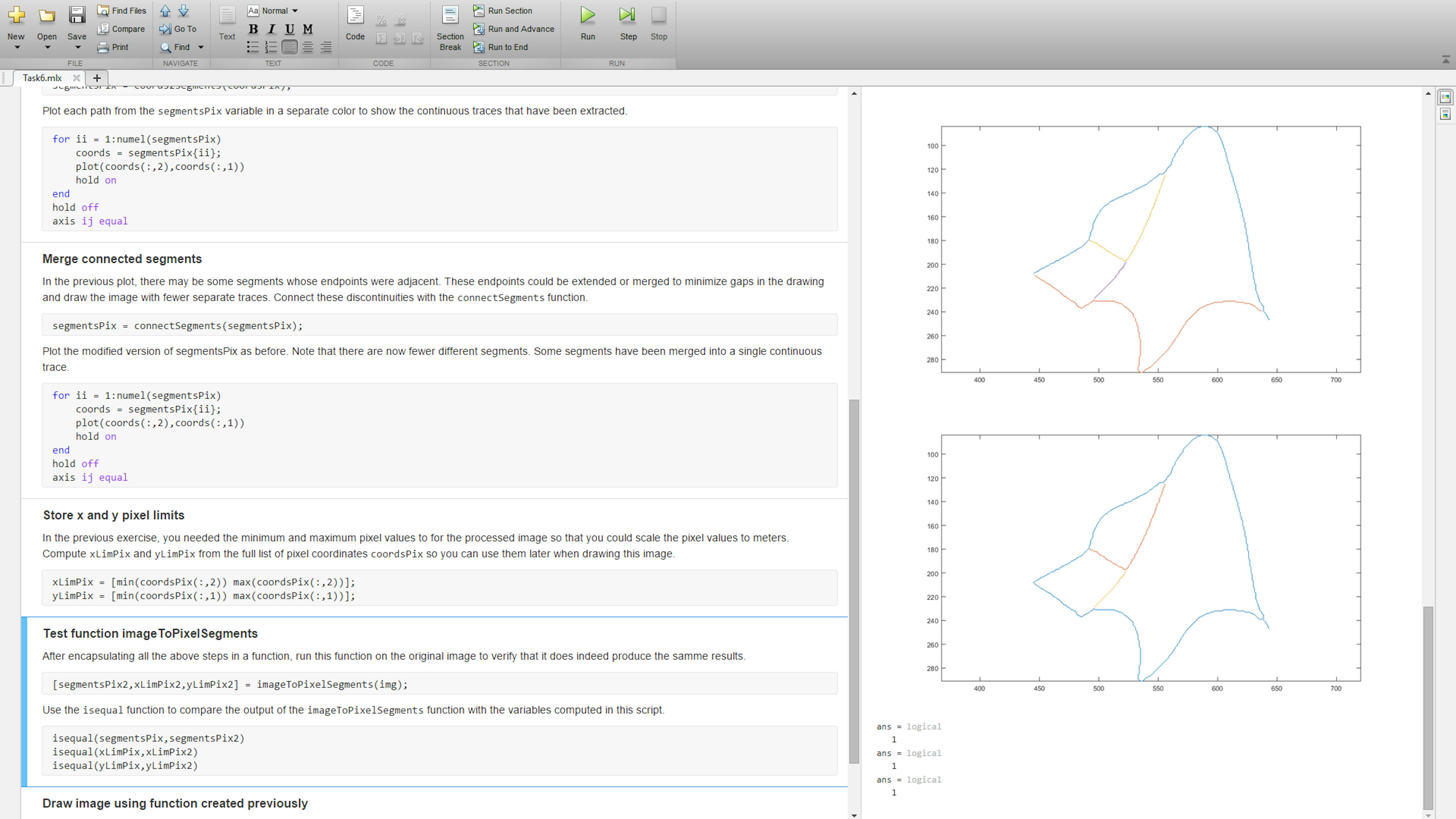
Task: Insert a Text block
Action: pos(227,23)
